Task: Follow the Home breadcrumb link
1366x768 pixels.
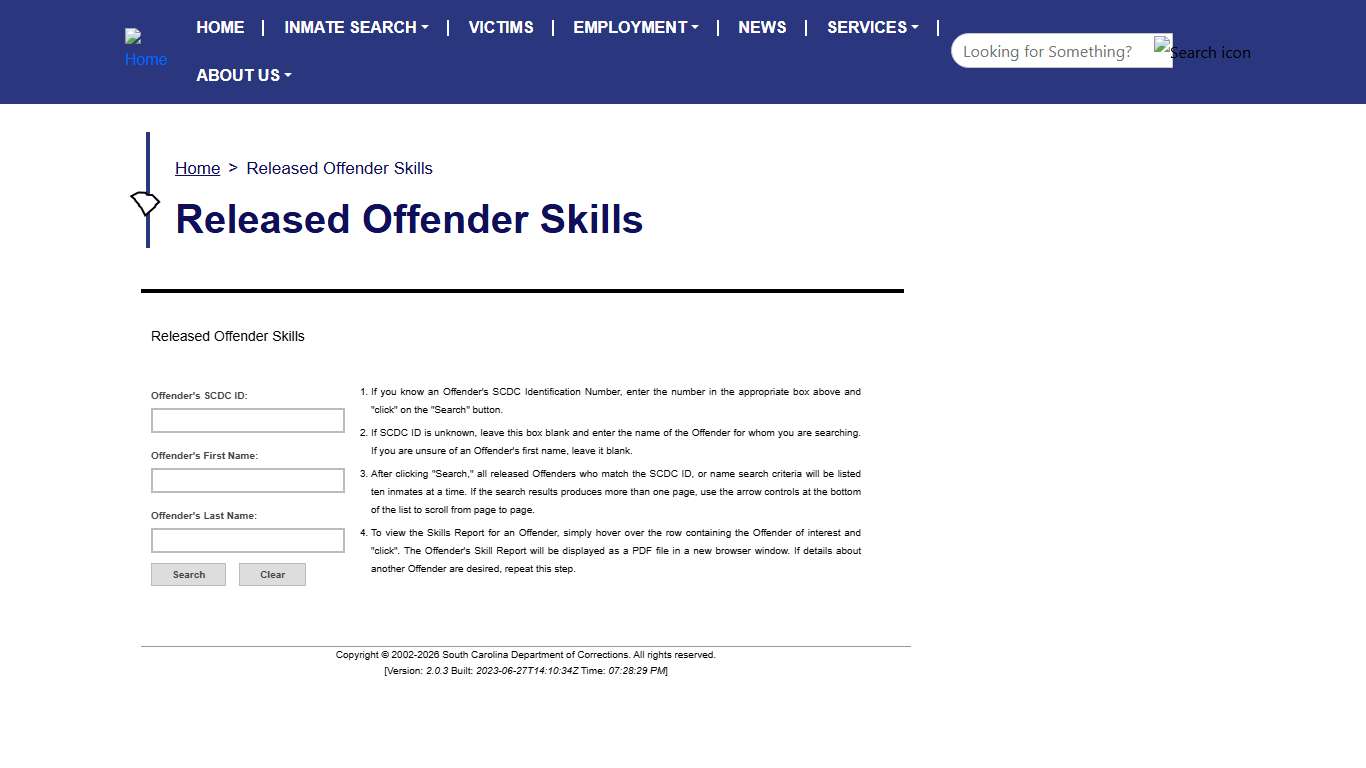Action: click(x=197, y=168)
